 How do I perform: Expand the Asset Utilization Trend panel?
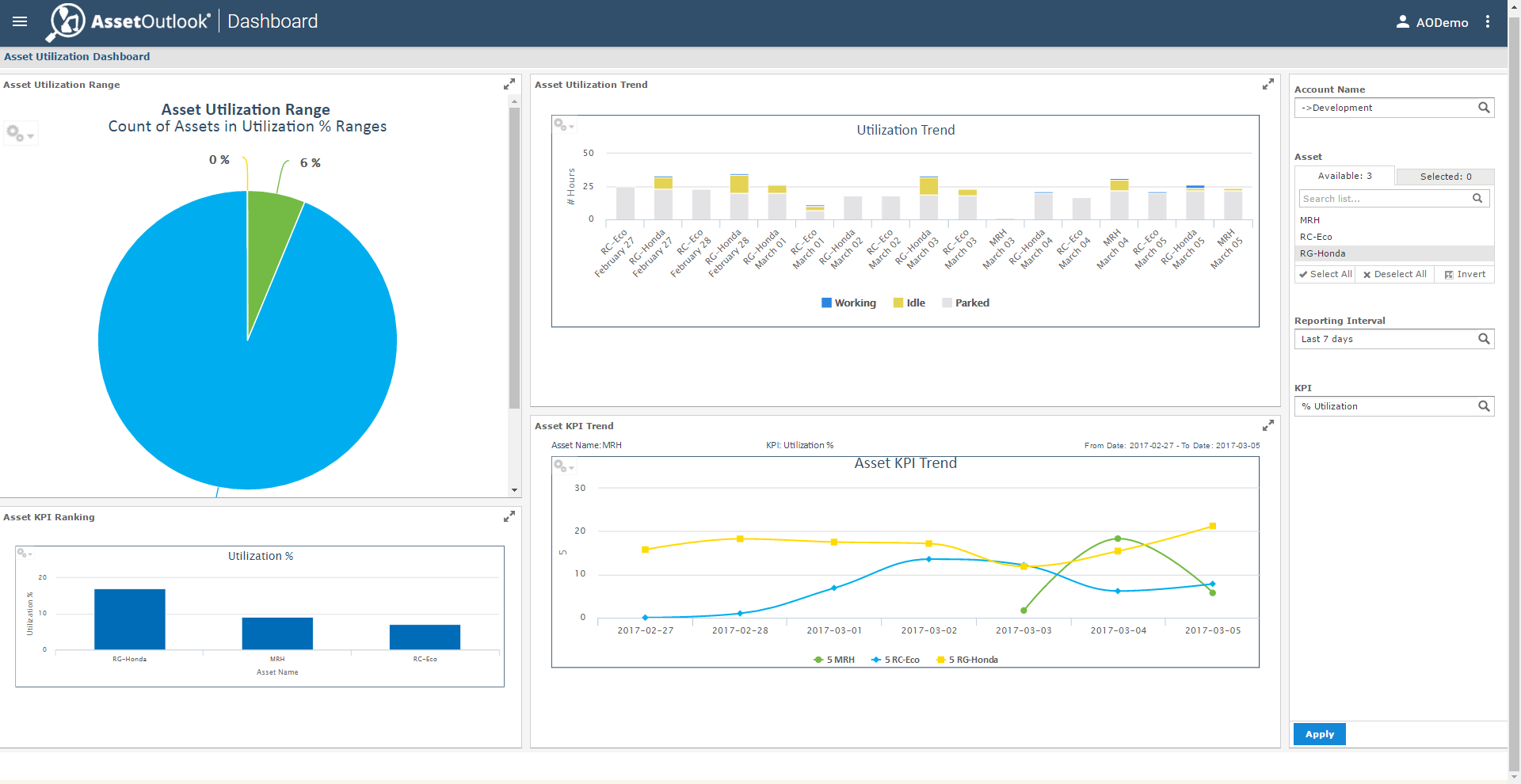1268,84
